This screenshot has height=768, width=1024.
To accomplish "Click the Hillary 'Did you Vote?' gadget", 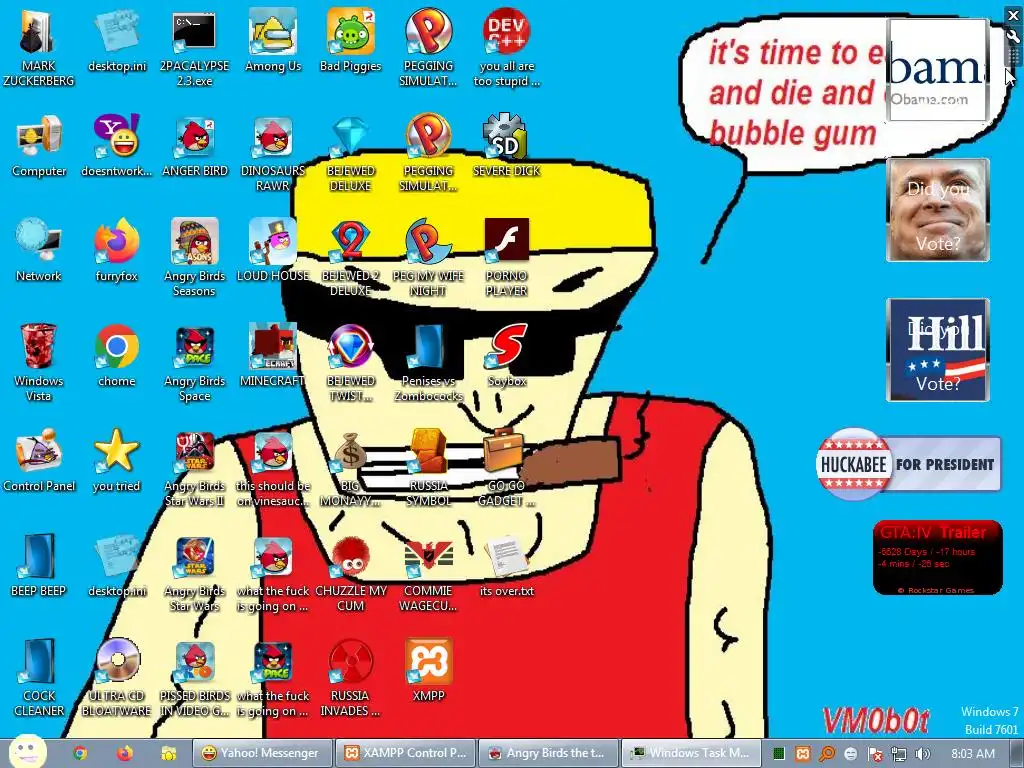I will coord(938,350).
